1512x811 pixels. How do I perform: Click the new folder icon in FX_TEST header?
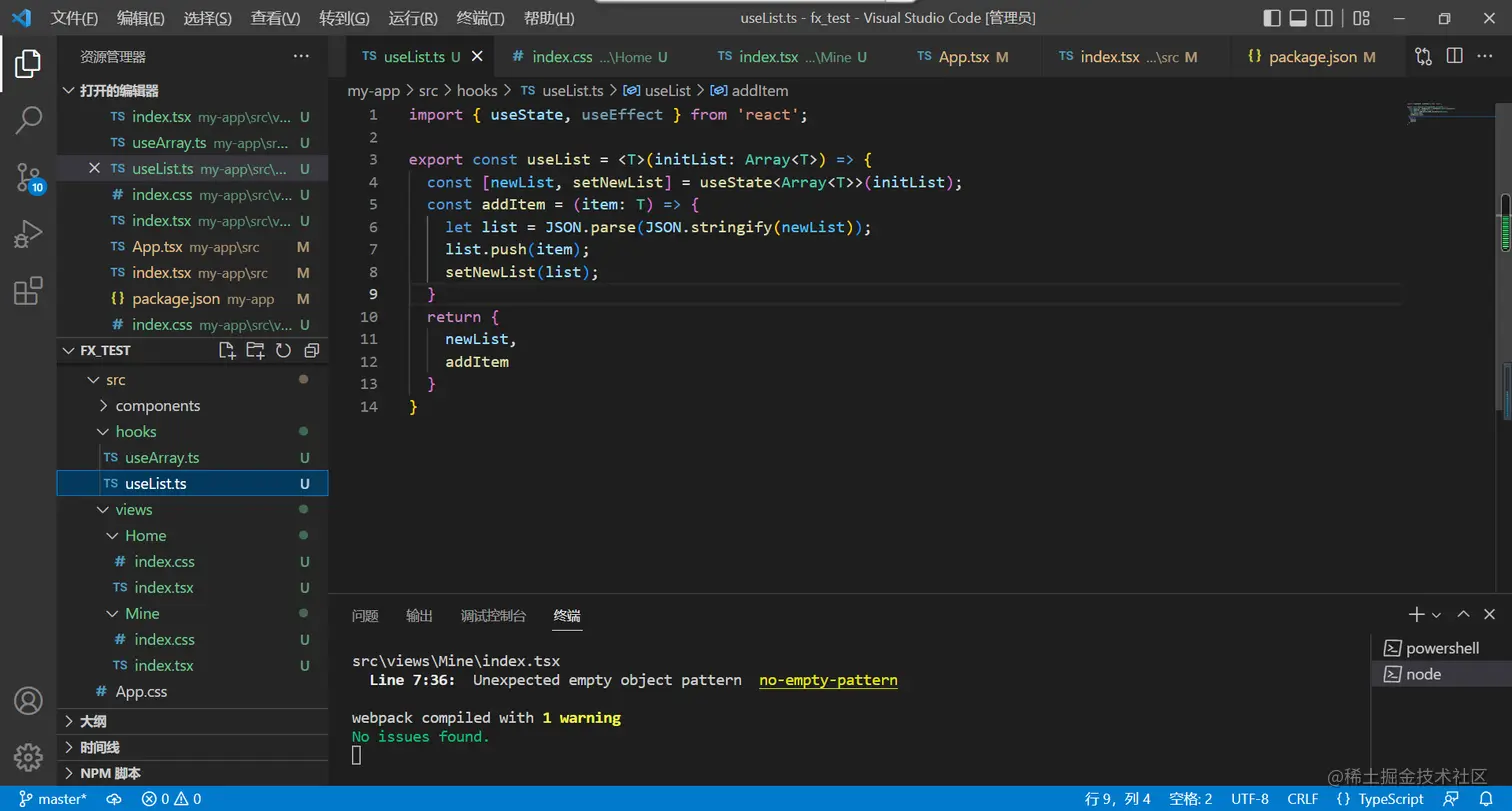(255, 350)
